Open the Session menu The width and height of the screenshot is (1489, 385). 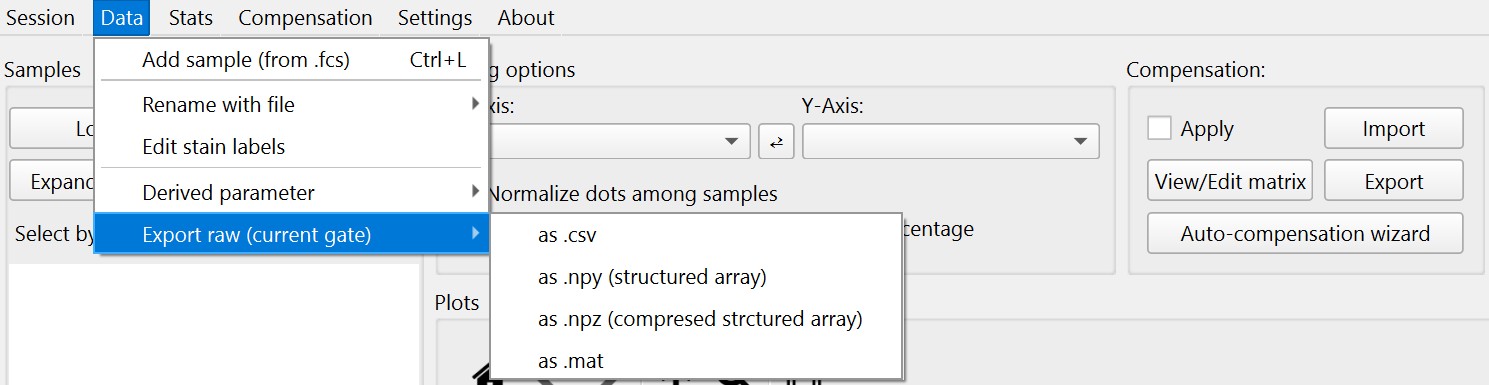click(41, 18)
